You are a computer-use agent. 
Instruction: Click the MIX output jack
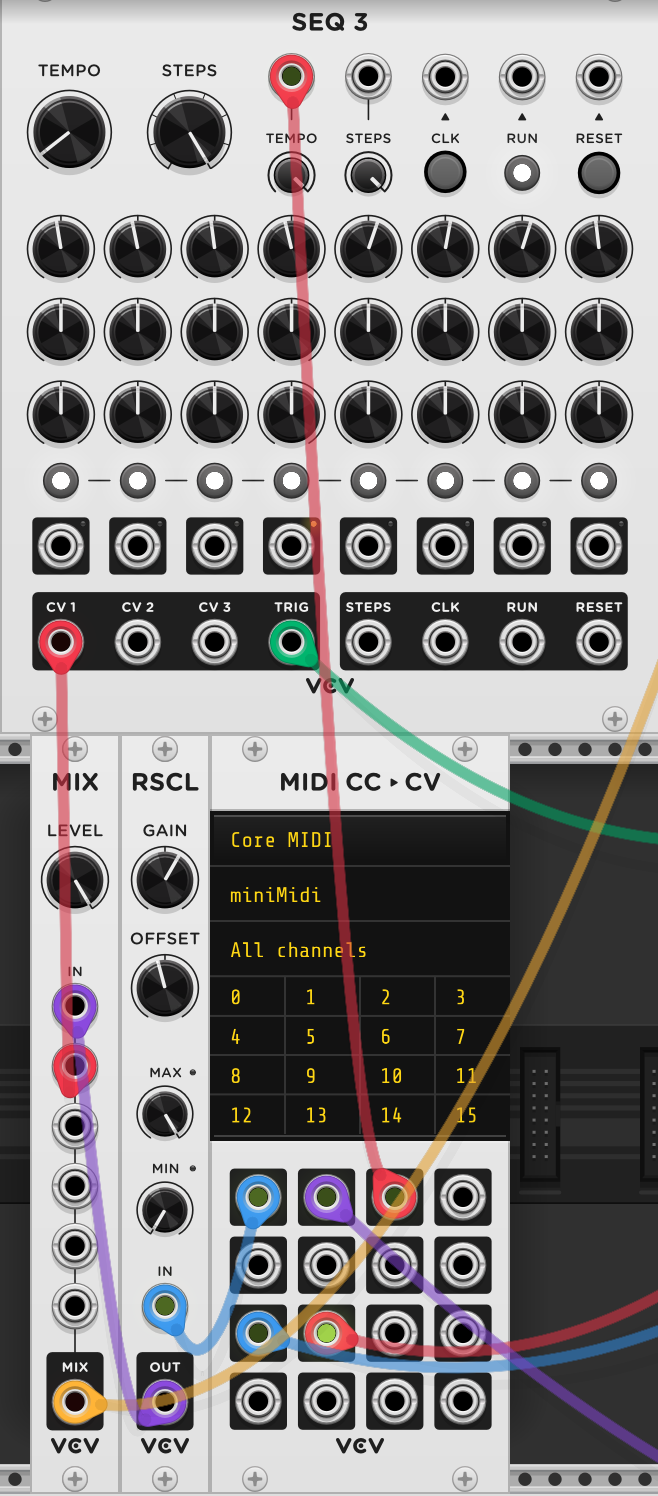click(x=74, y=1401)
